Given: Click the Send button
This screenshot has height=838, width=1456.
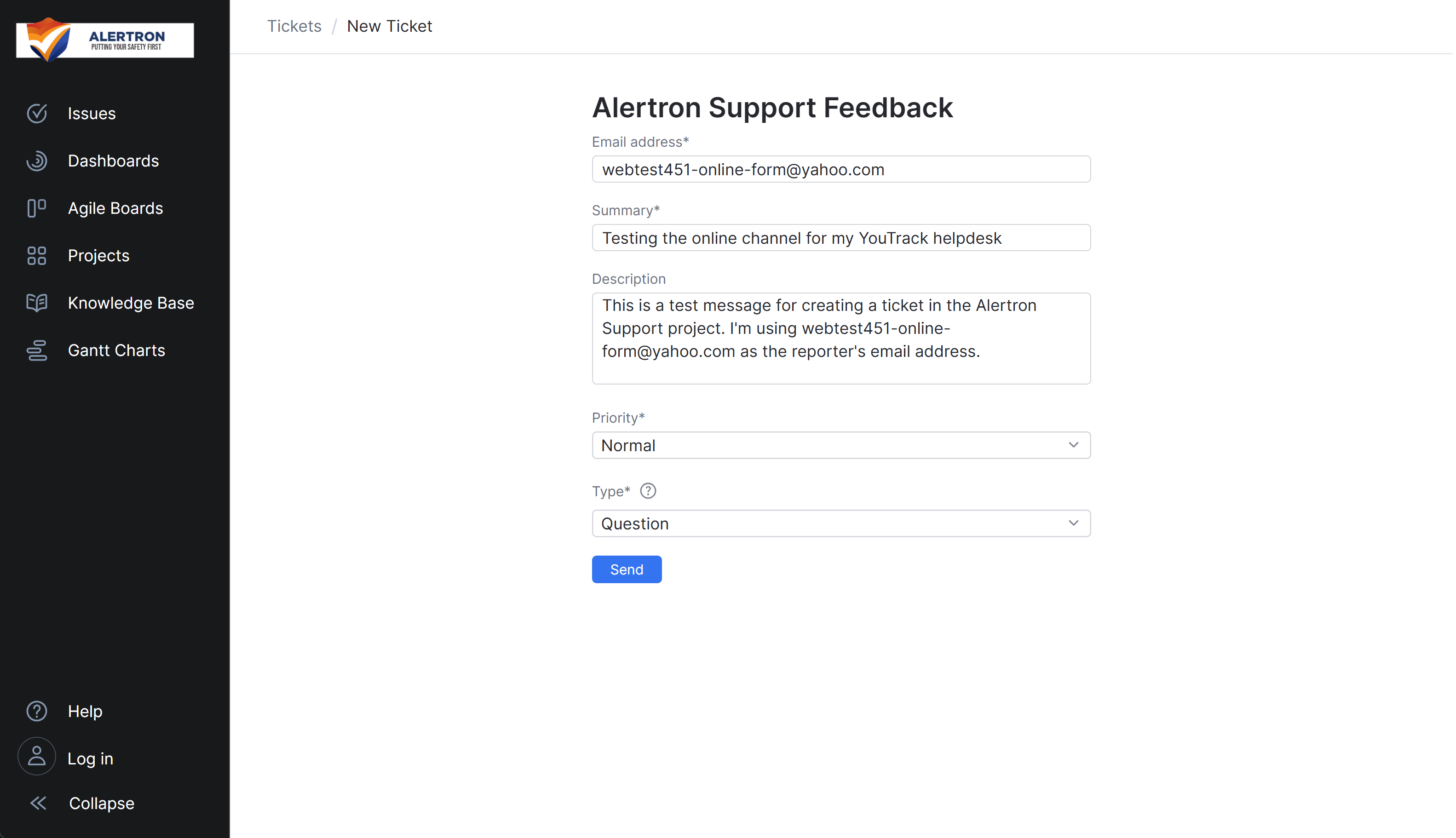Looking at the screenshot, I should 626,569.
